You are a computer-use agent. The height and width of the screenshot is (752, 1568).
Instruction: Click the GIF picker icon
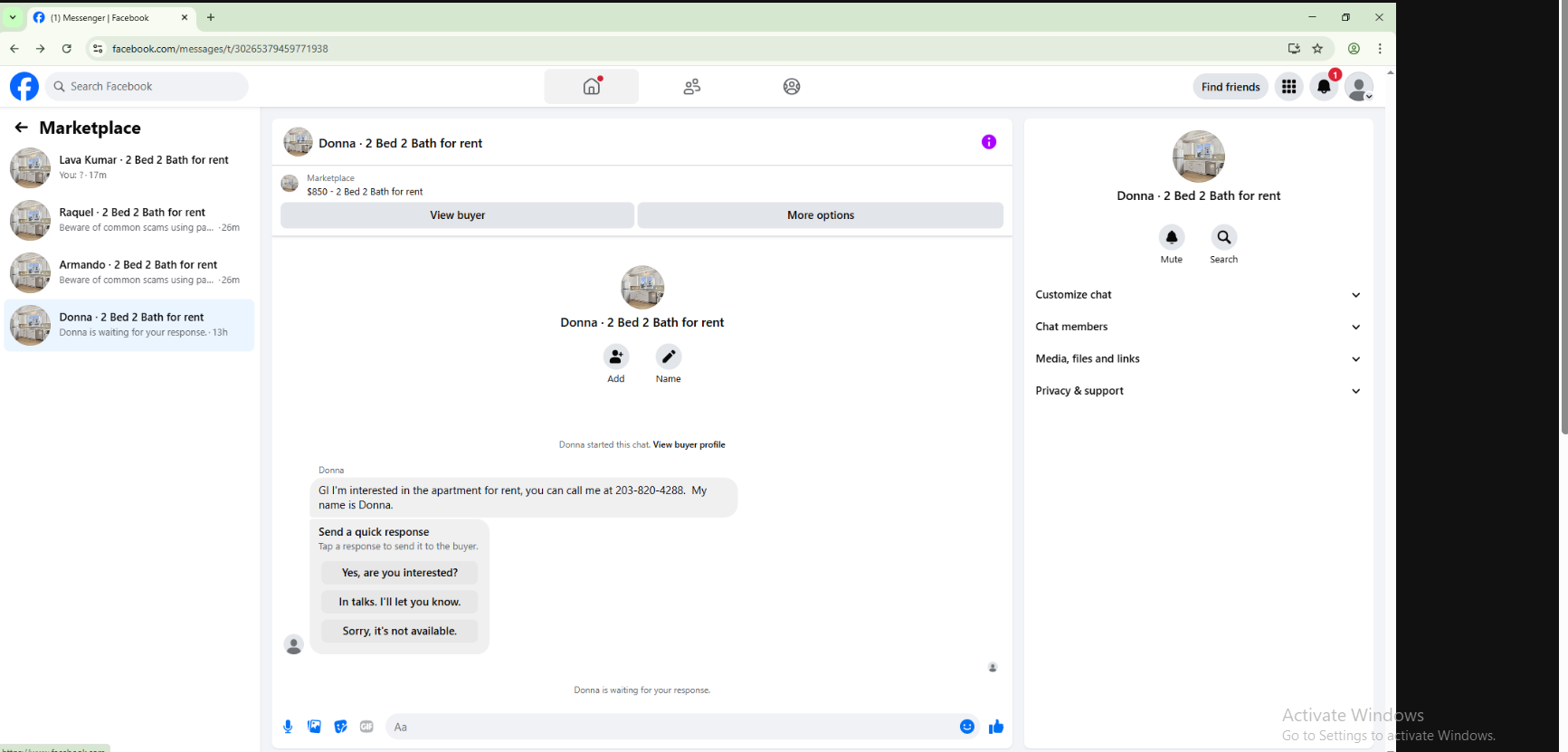pos(366,727)
